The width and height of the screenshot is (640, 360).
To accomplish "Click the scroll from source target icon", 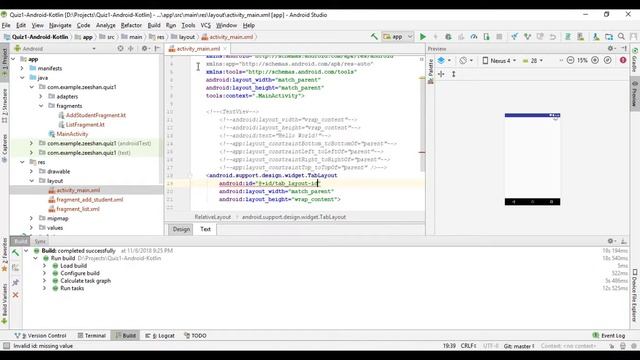I will [x=120, y=48].
